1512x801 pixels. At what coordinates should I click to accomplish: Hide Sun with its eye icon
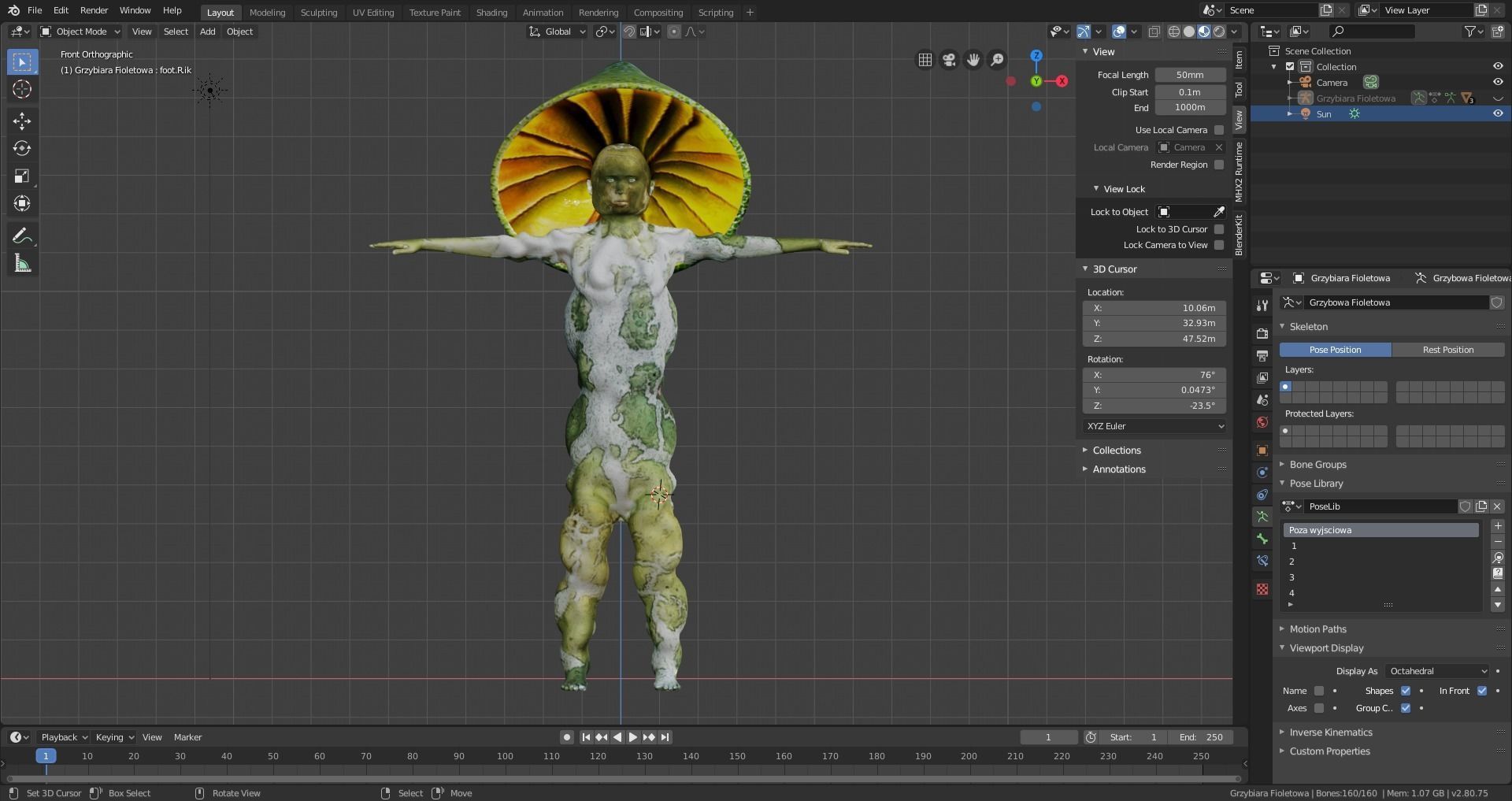coord(1498,113)
